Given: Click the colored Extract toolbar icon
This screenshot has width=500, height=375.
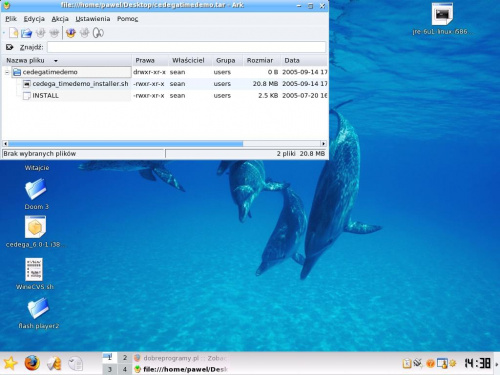Looking at the screenshot, I should [x=71, y=33].
